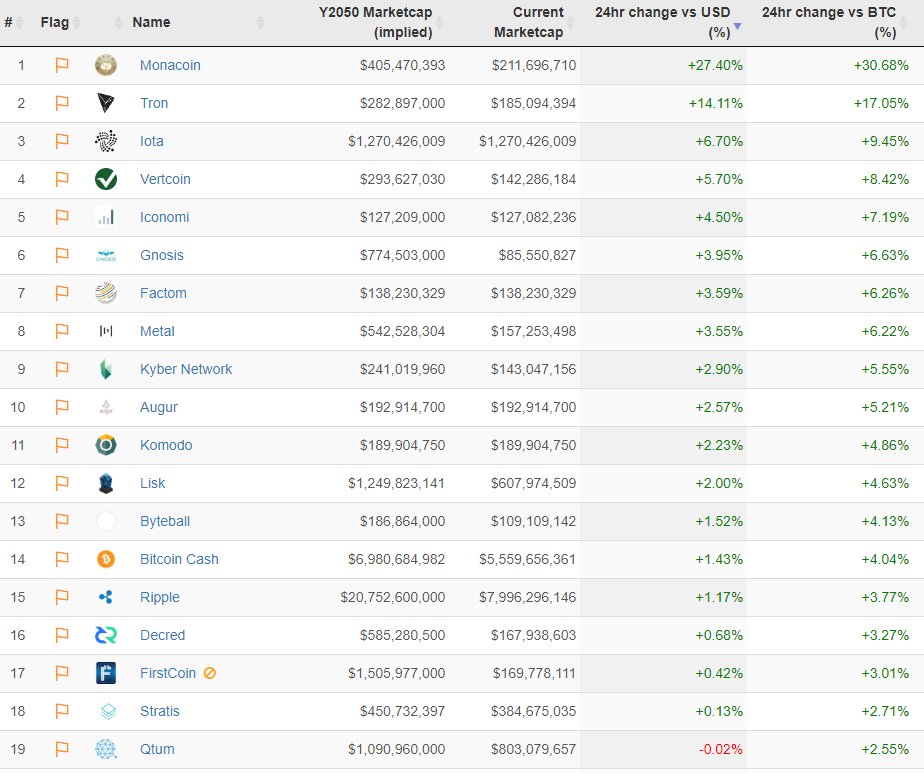The height and width of the screenshot is (774, 924).
Task: Open the Kyber Network link
Action: 186,369
